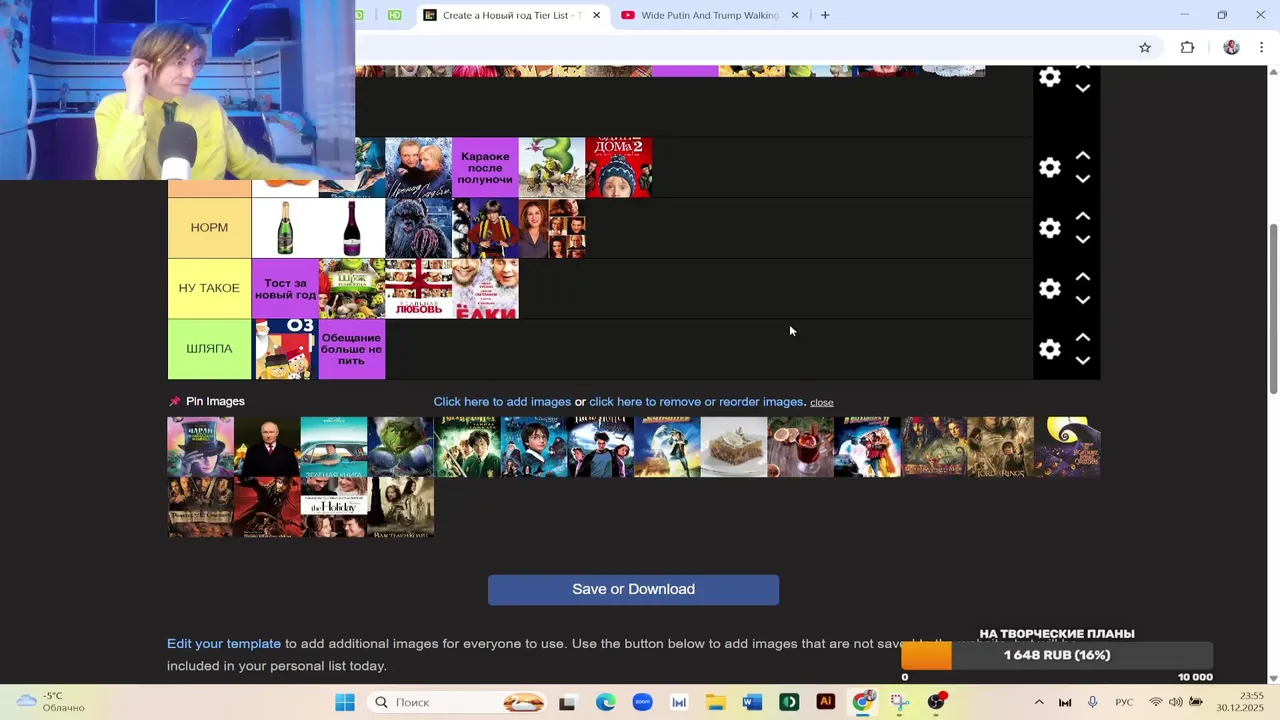Open the Chrome profile avatar

[1231, 47]
